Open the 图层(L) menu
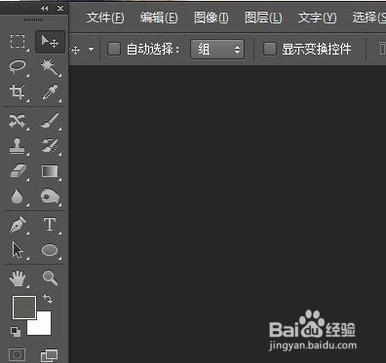The width and height of the screenshot is (386, 363). (x=263, y=18)
